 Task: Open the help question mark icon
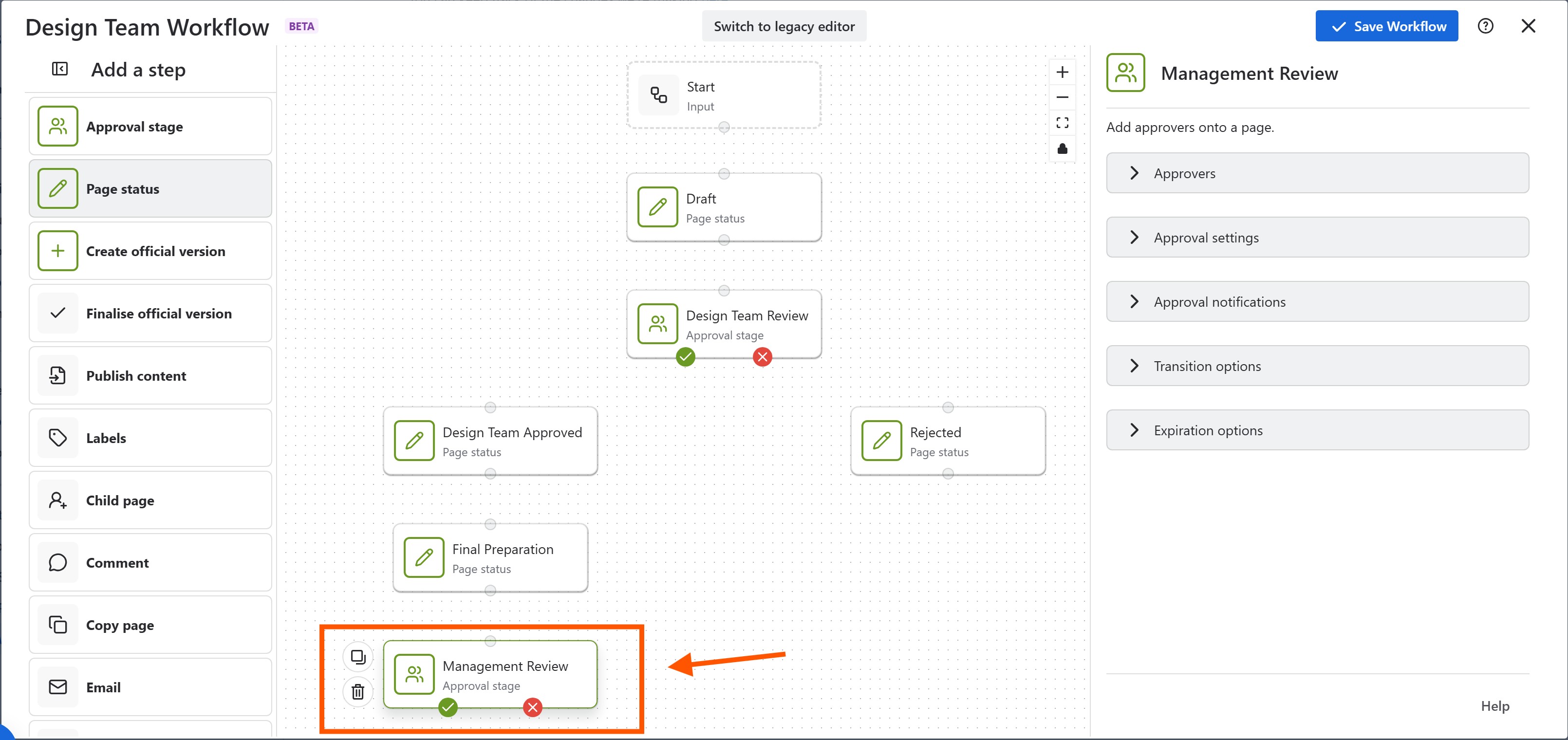tap(1485, 26)
